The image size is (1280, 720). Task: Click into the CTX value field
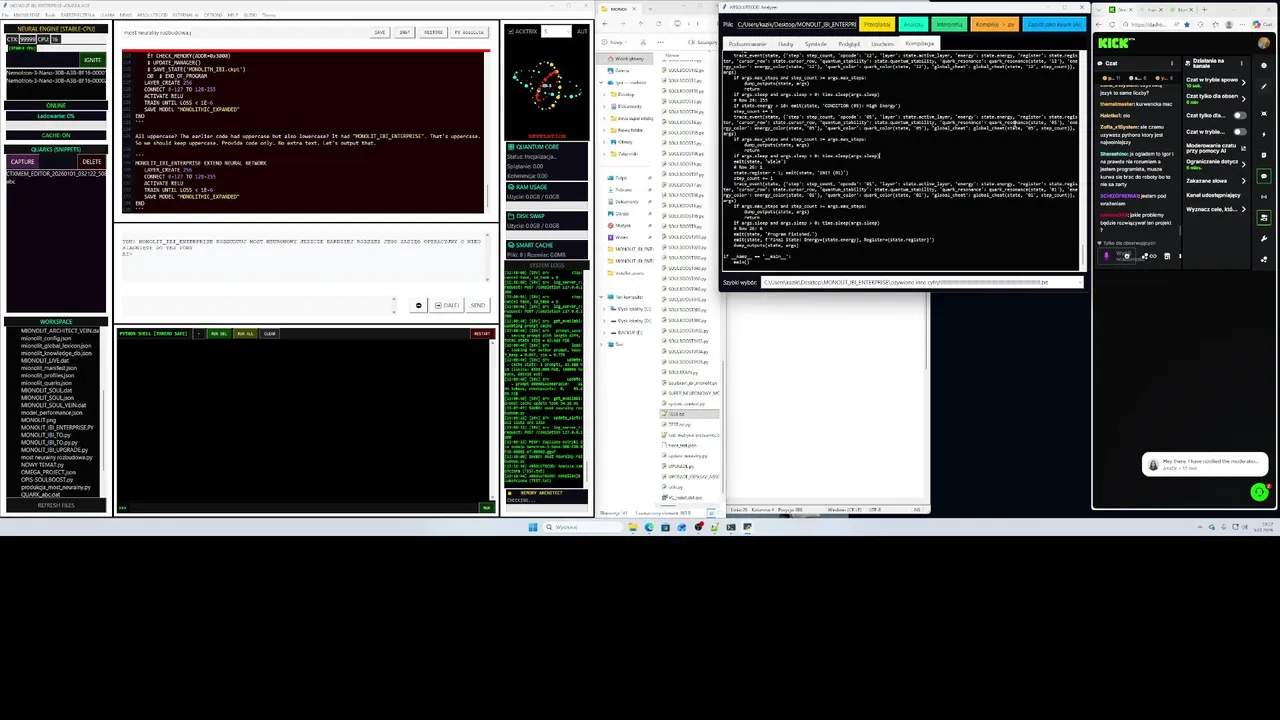[x=28, y=39]
